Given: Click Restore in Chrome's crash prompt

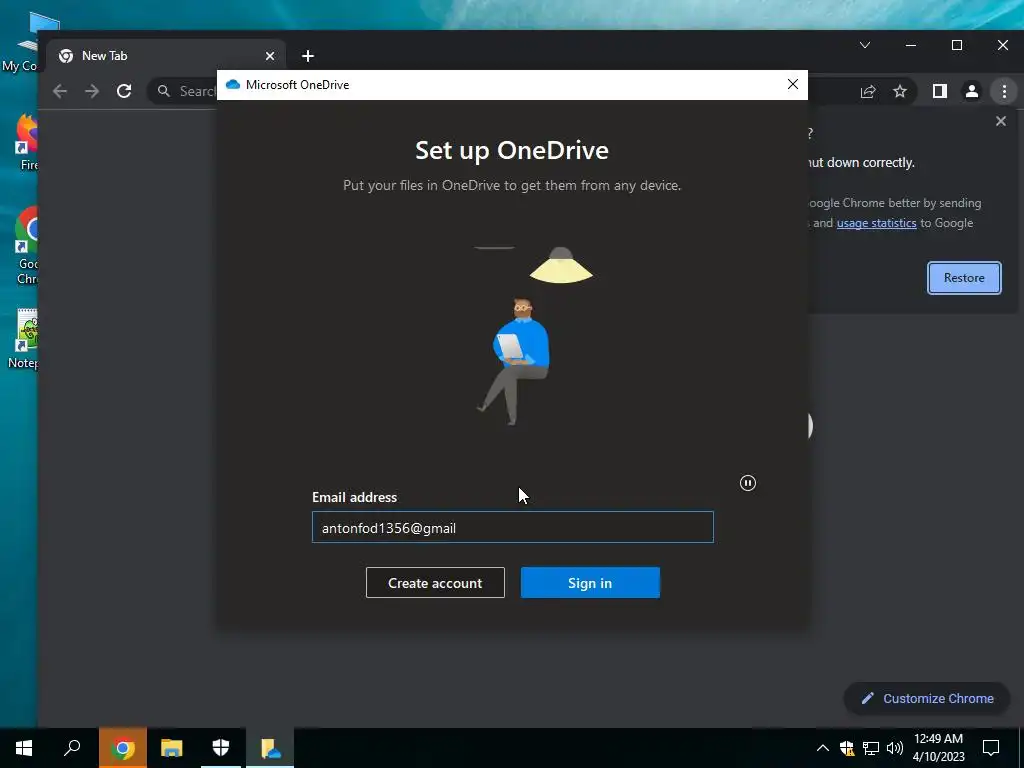Looking at the screenshot, I should [x=964, y=278].
